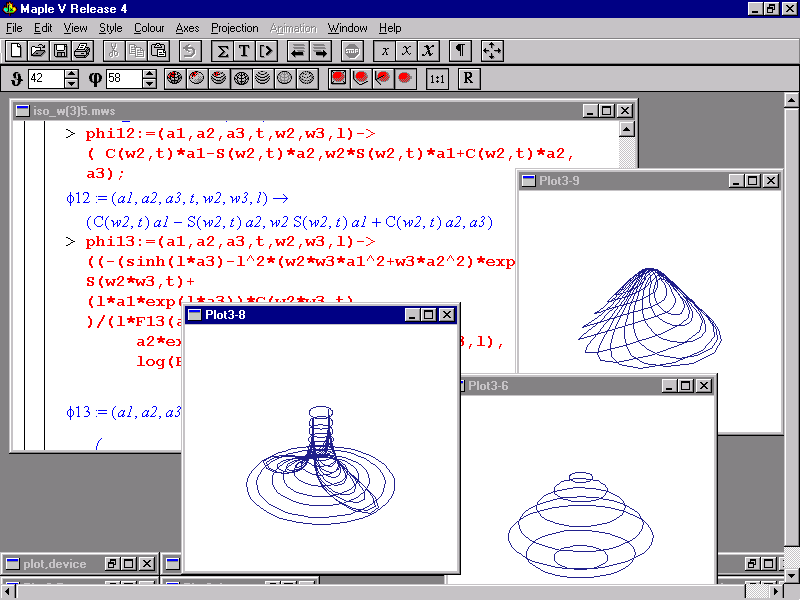Select the fifth plot style icon (contour)
This screenshot has height=600, width=800.
(x=263, y=79)
